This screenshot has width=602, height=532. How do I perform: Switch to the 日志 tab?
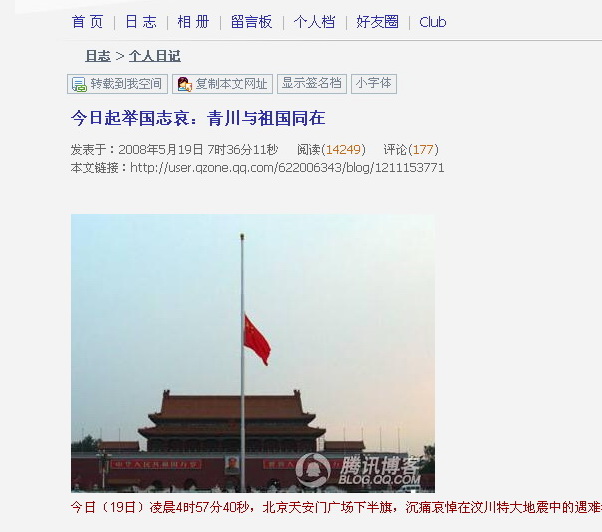point(141,22)
